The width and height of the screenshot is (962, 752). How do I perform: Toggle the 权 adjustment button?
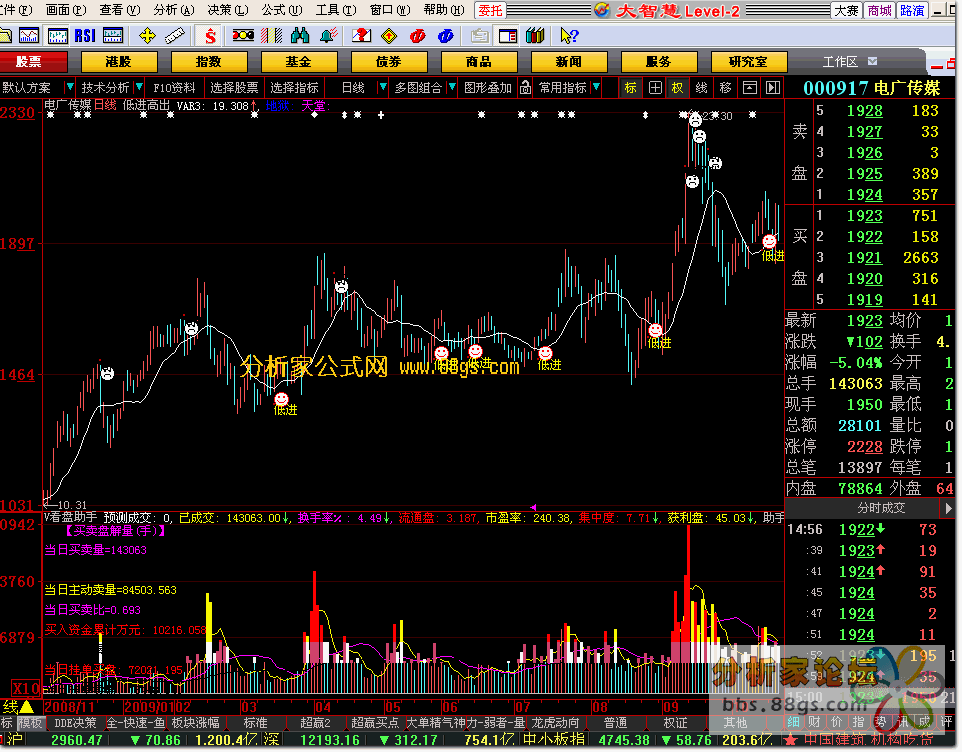tap(677, 88)
